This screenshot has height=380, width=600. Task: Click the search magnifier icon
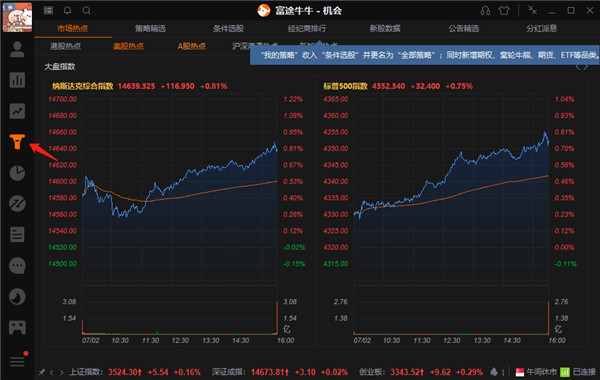pos(86,10)
